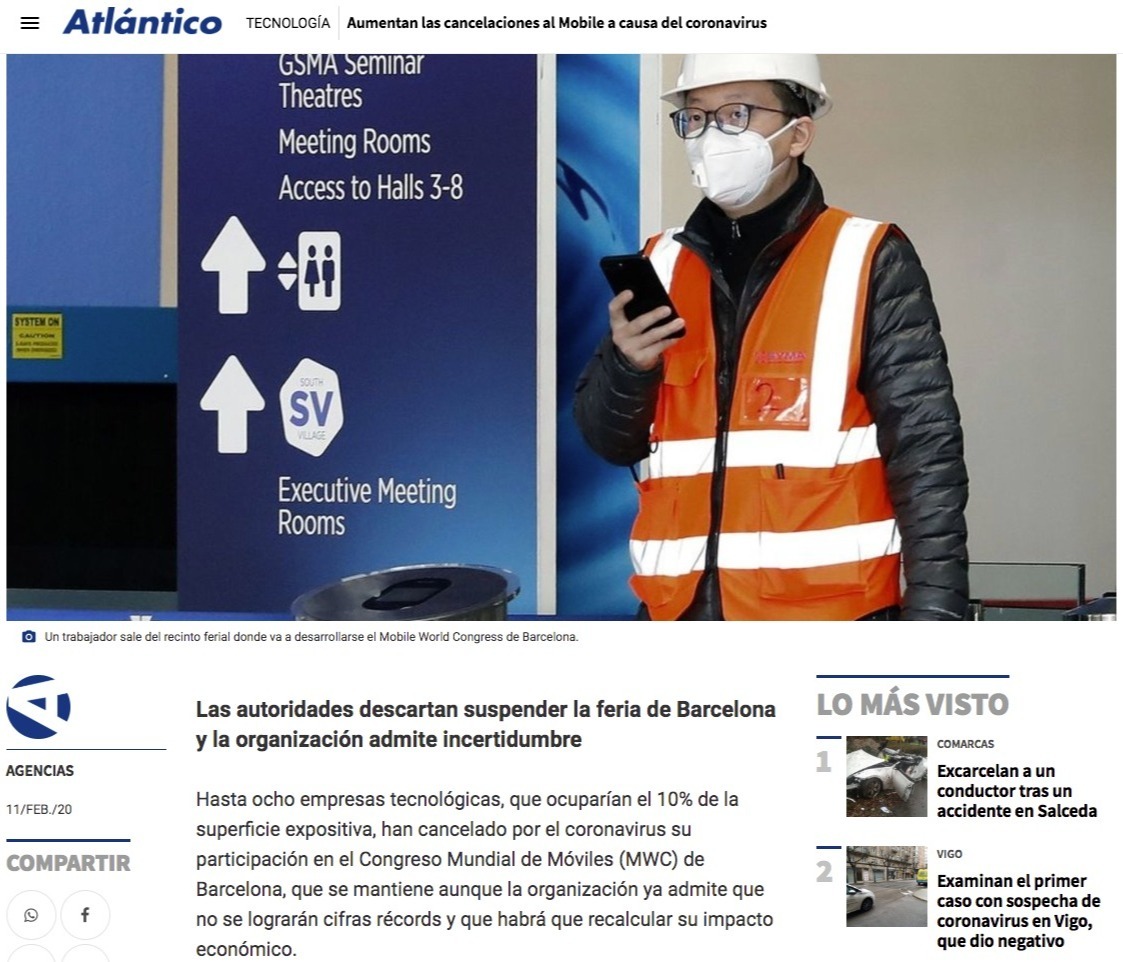
Task: Open the TECNOLOGÍA section
Action: tap(288, 22)
